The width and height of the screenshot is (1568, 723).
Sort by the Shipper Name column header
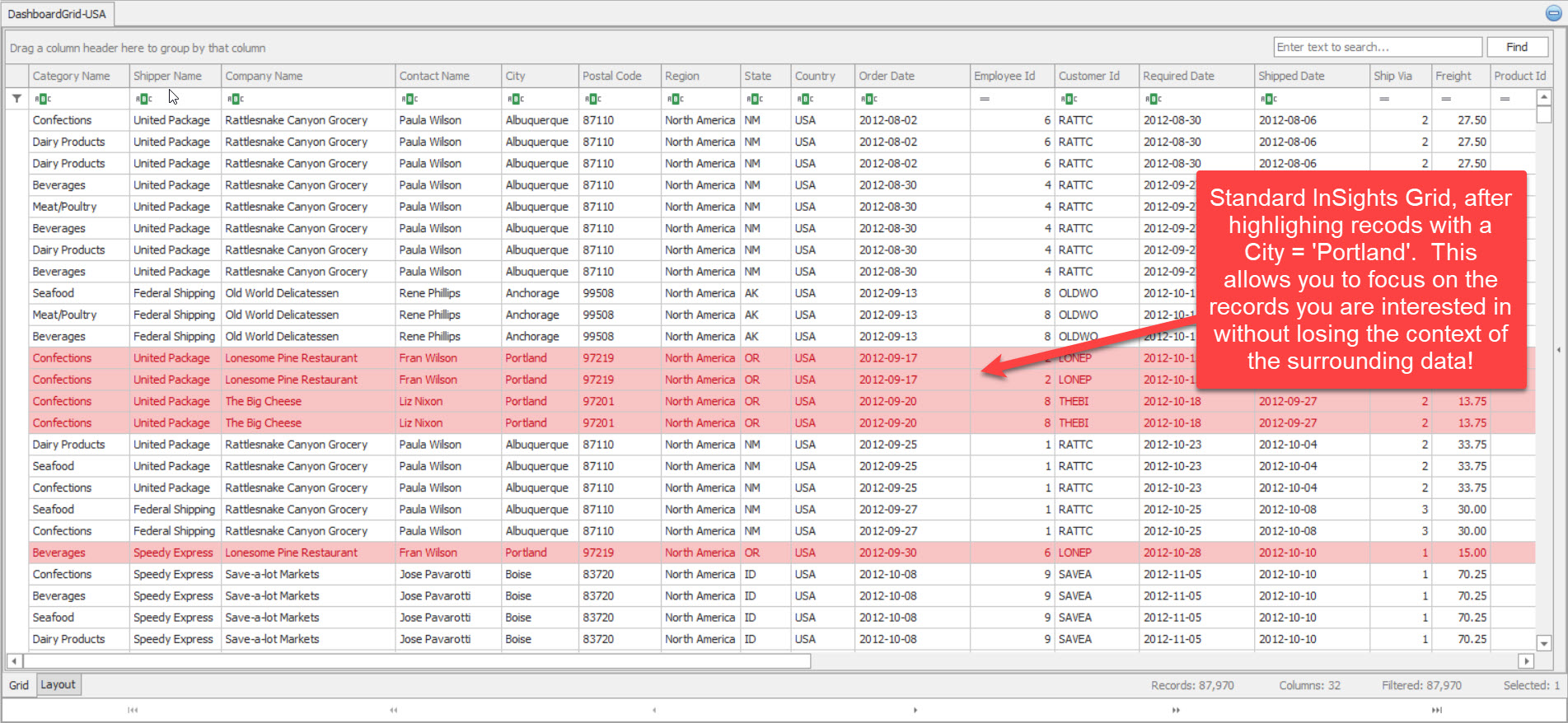[167, 76]
